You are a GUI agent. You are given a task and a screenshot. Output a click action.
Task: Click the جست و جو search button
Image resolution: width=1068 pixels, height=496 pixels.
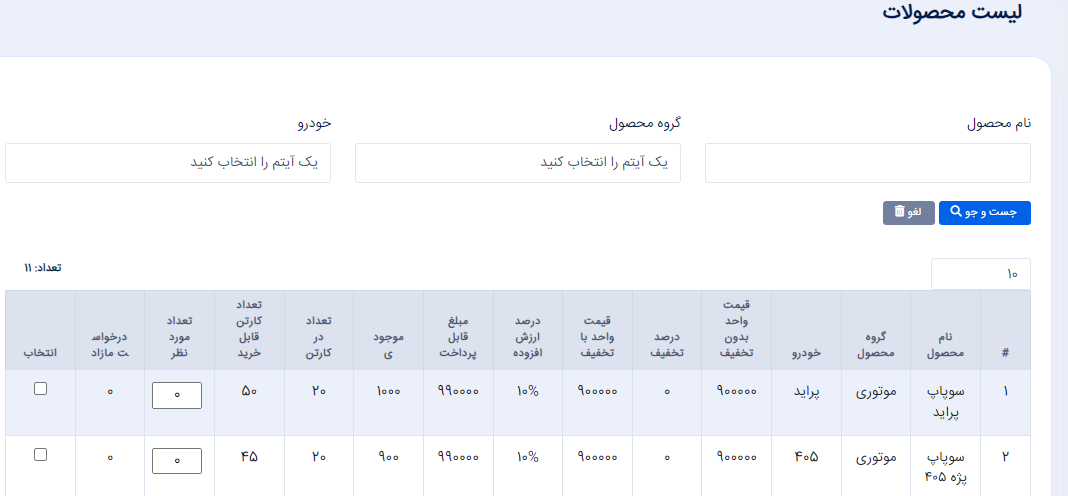click(x=985, y=213)
